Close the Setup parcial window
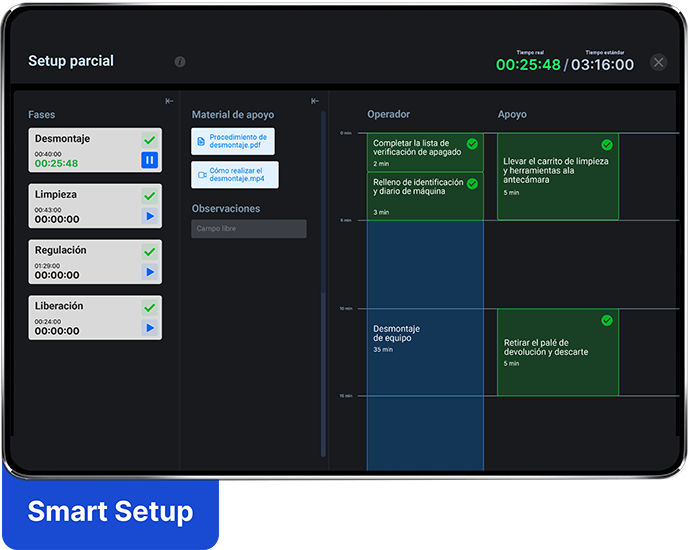Screen dimensions: 689x550 pyautogui.click(x=658, y=62)
